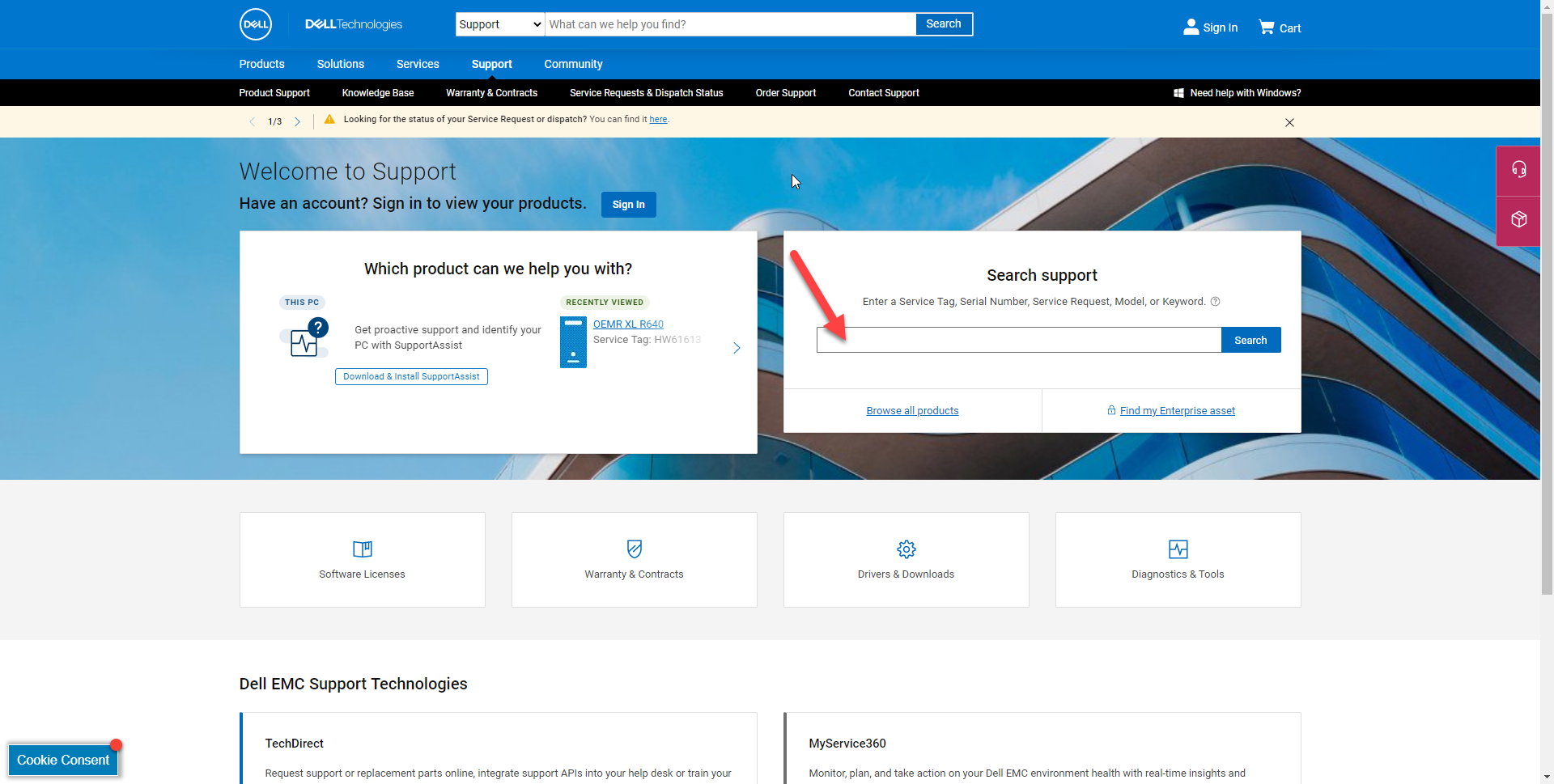This screenshot has width=1554, height=784.
Task: Click the Sign In button below Welcome to Support
Action: click(x=629, y=205)
